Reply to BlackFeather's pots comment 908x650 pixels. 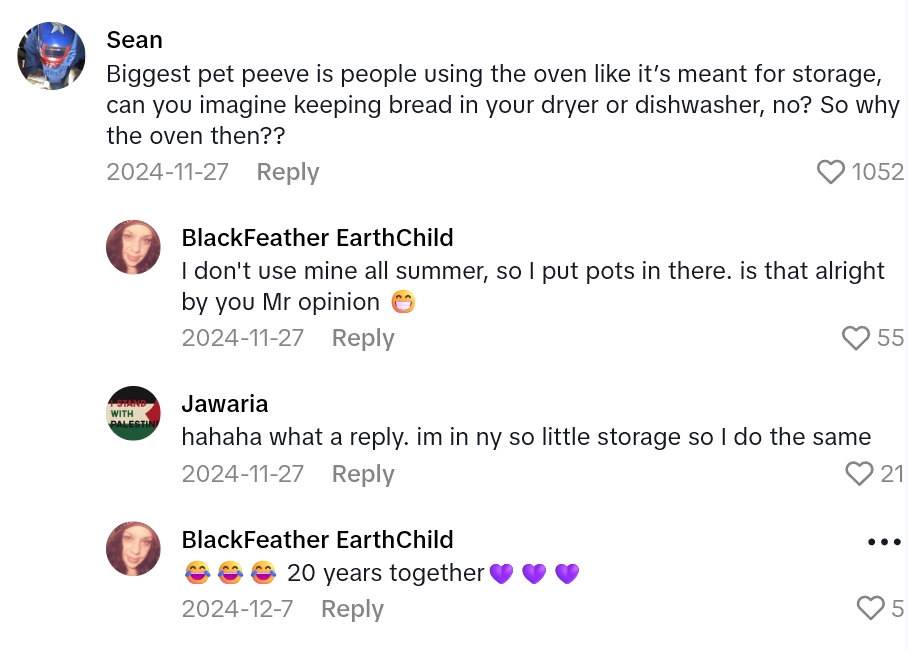click(363, 338)
